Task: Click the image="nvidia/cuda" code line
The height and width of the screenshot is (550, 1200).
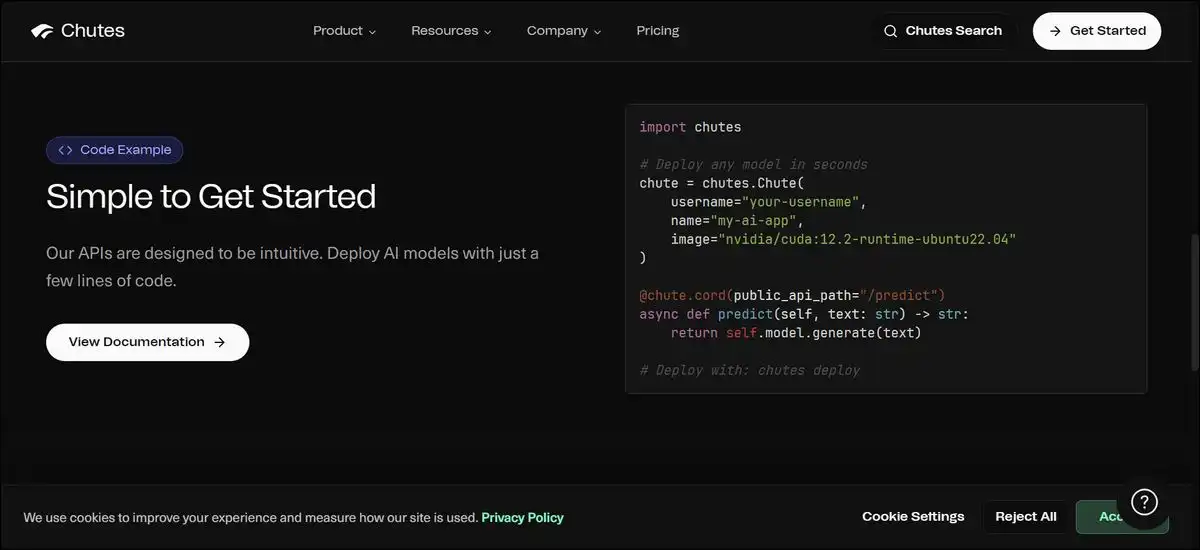Action: (843, 239)
